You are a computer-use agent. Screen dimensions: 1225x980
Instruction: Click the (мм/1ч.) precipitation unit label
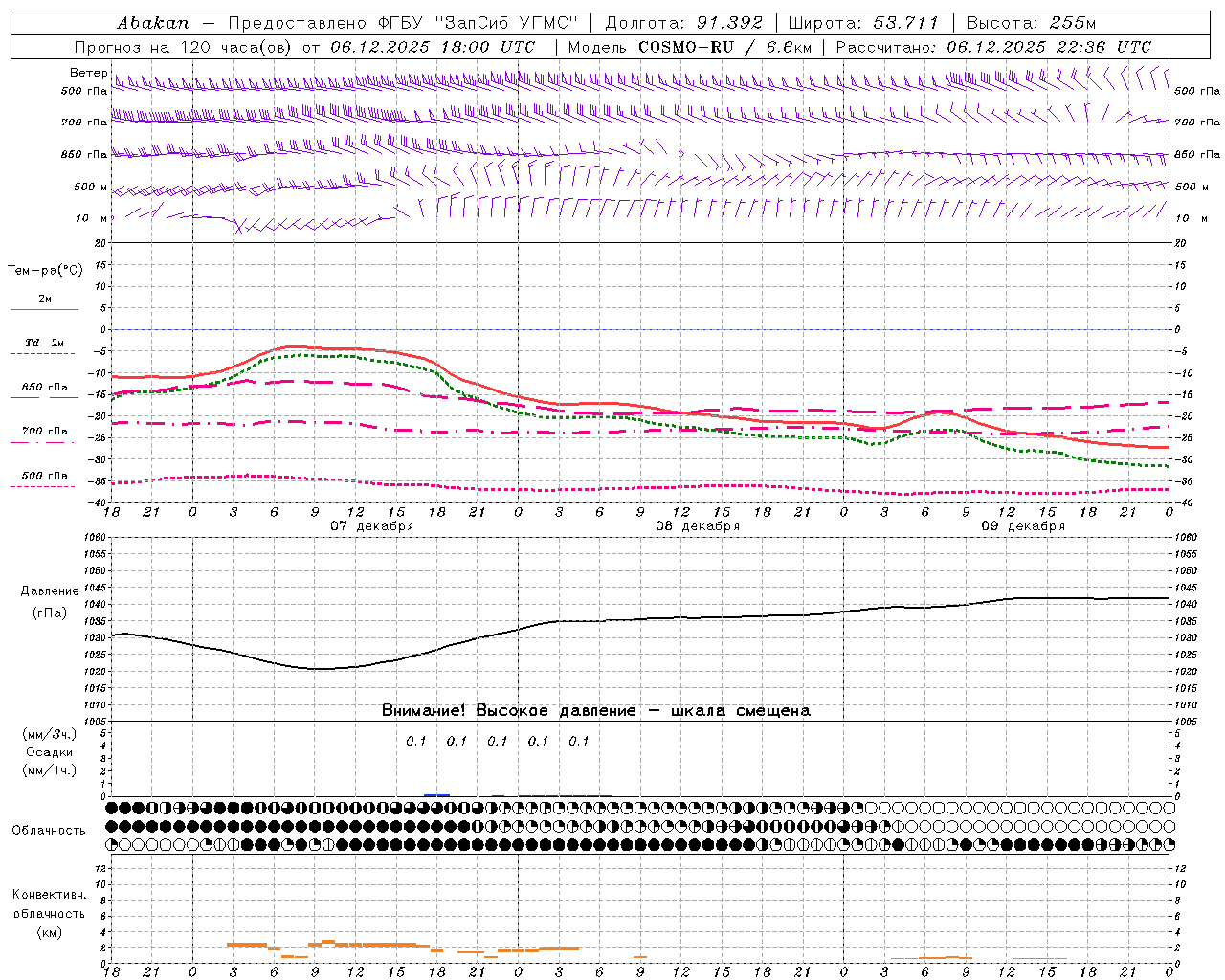click(49, 770)
